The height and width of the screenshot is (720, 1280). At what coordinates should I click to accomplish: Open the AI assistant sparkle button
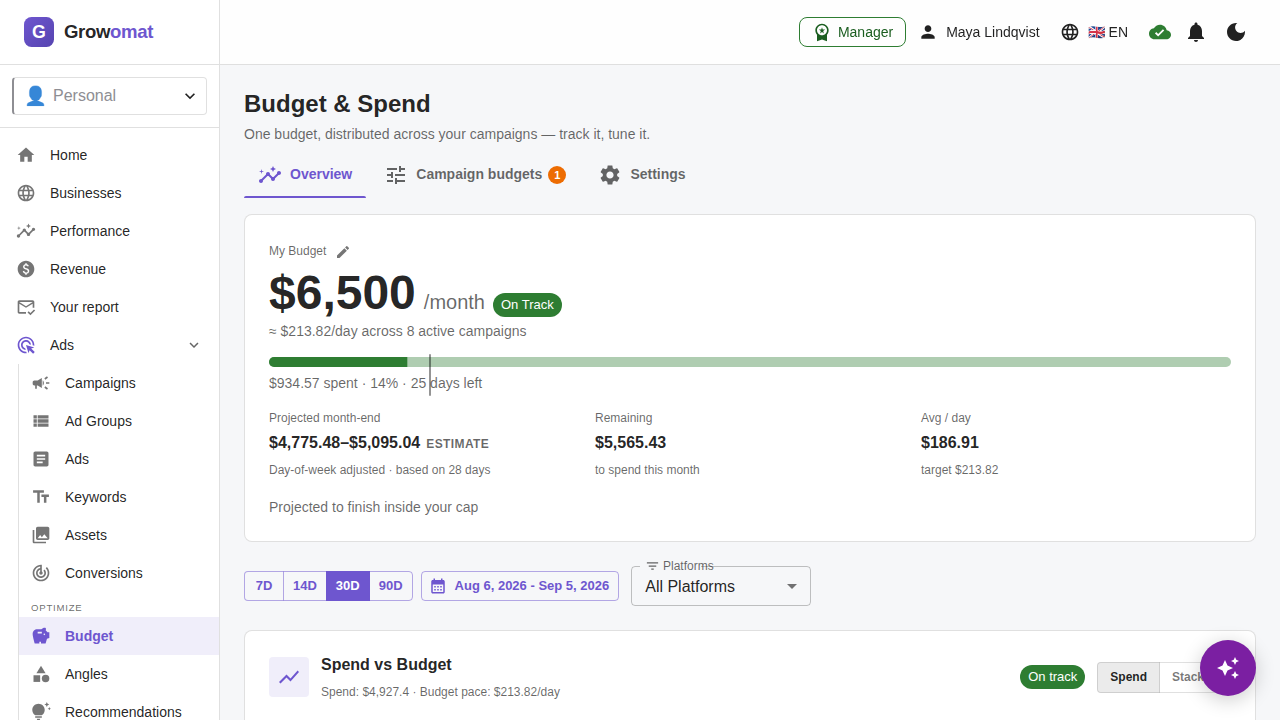click(x=1228, y=668)
